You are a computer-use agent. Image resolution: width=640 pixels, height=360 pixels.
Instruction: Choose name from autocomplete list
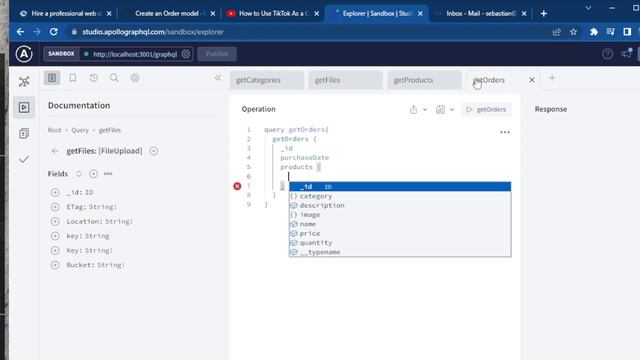[400, 224]
